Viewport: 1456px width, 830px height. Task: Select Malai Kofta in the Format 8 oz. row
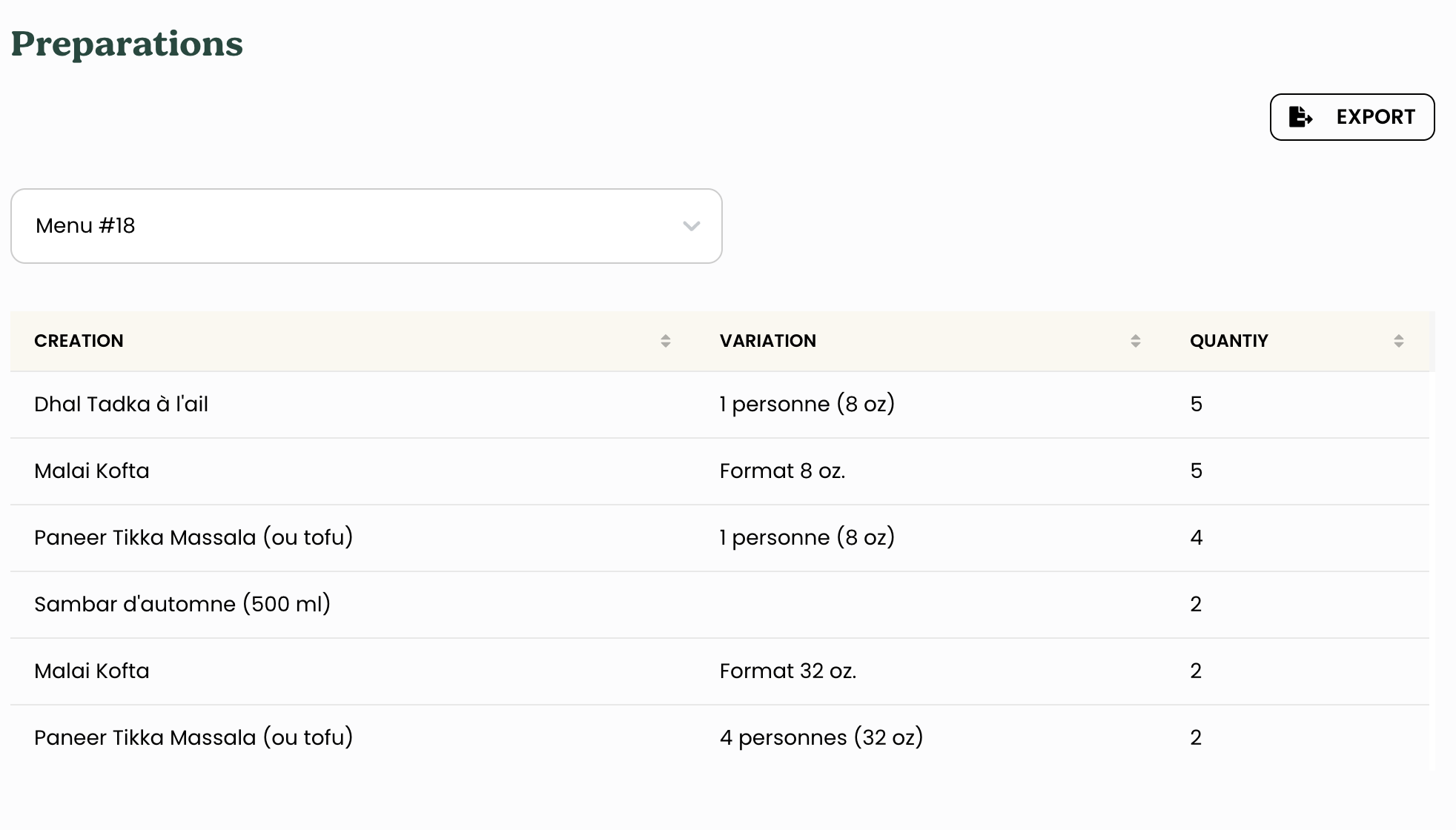click(x=92, y=471)
